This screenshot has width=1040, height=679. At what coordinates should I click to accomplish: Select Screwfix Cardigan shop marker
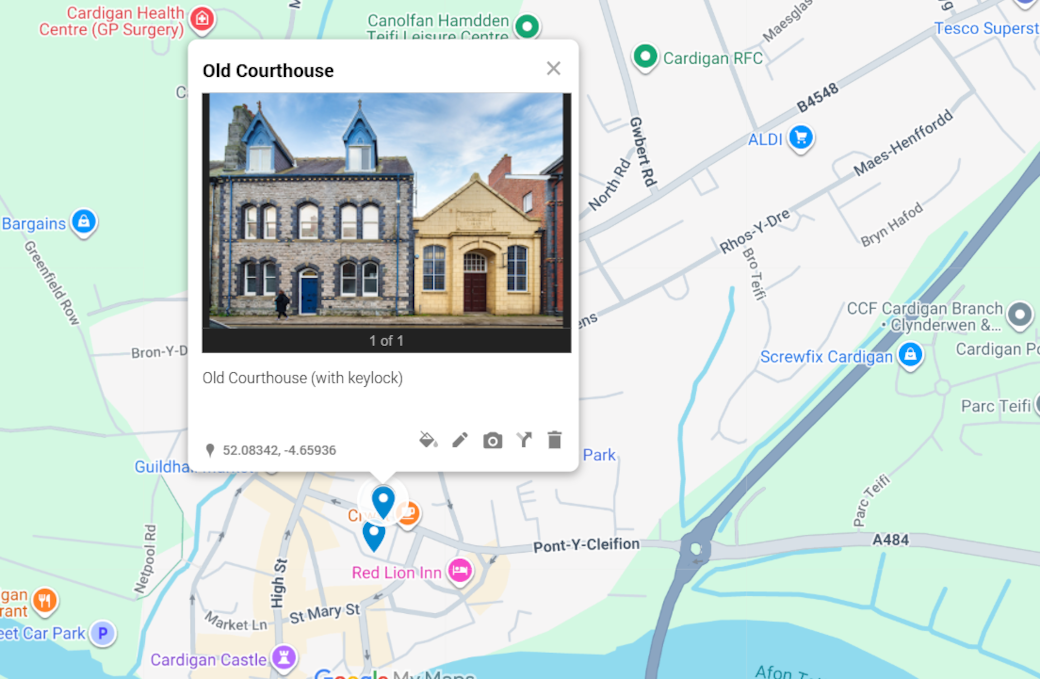pos(909,355)
